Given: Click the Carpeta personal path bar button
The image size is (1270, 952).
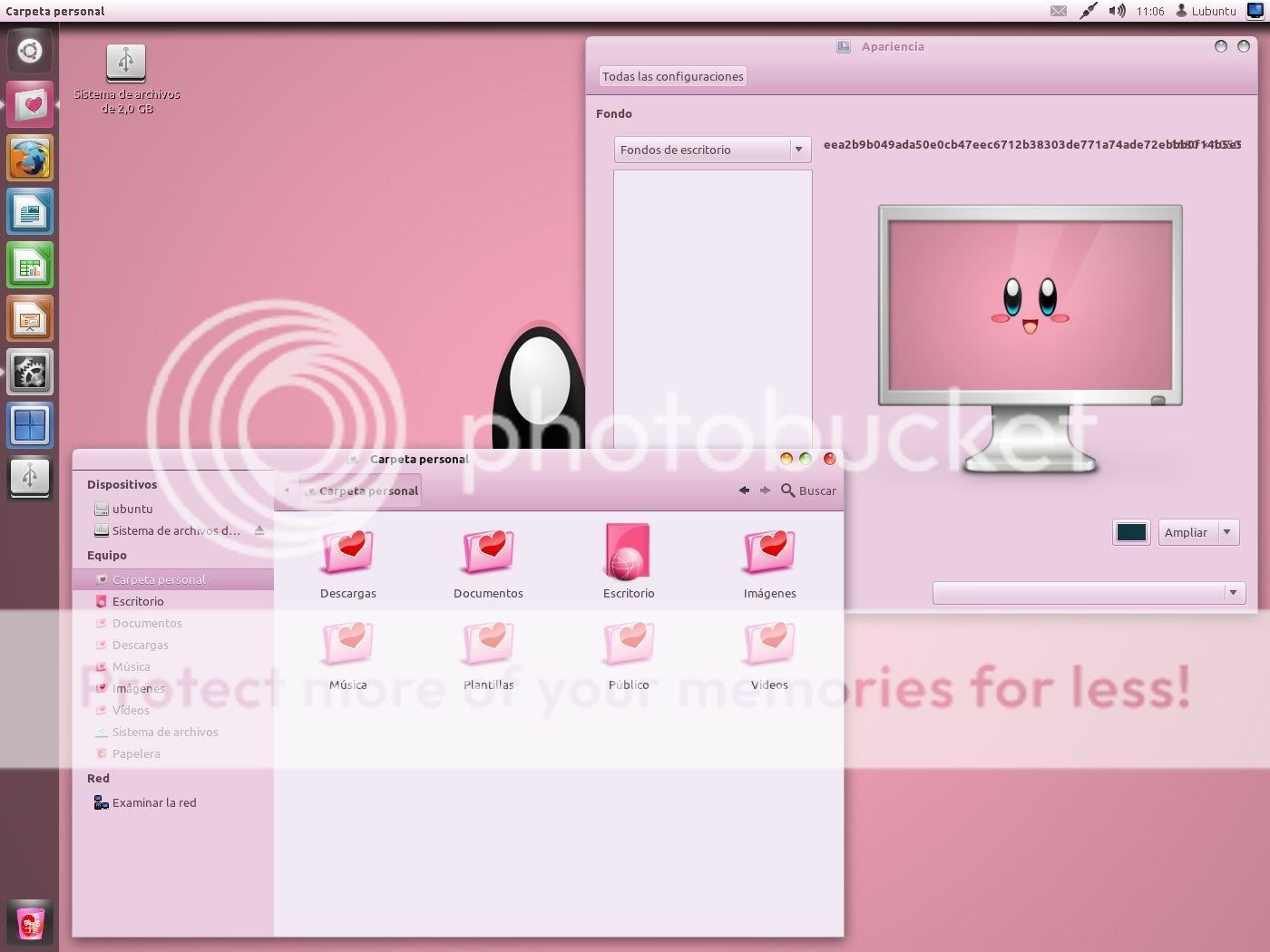Looking at the screenshot, I should (361, 491).
